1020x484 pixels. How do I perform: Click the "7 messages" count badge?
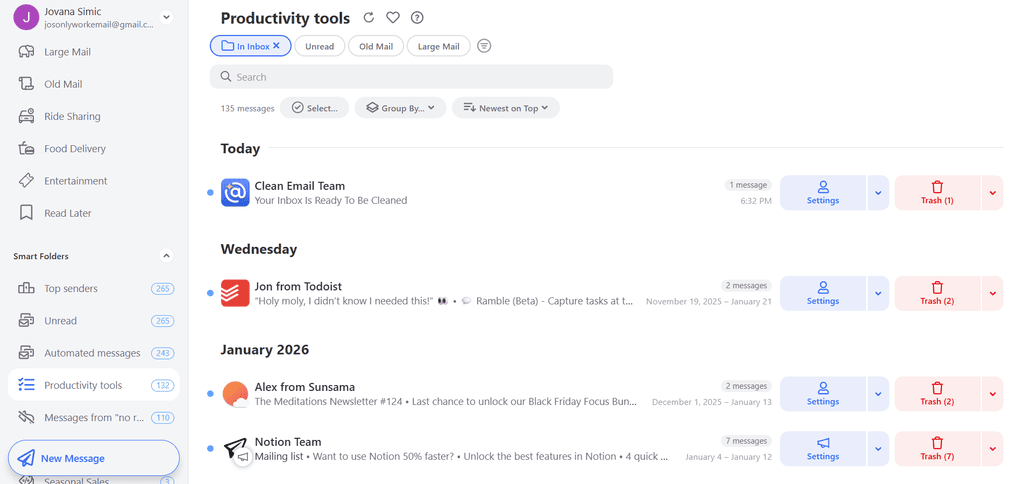tap(745, 441)
